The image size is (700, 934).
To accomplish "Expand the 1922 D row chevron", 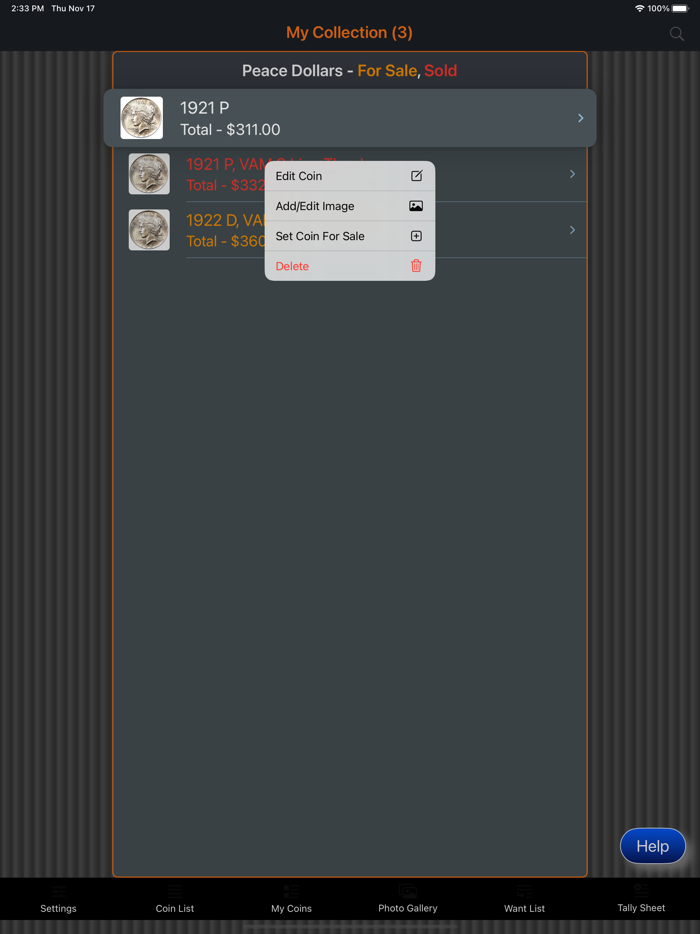I will click(573, 230).
